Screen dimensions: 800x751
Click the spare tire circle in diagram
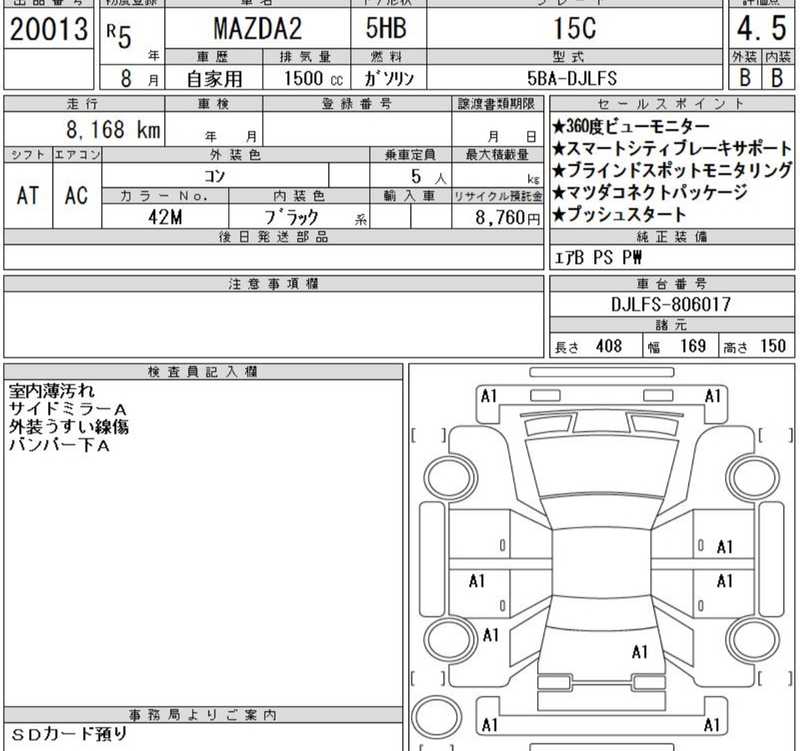coord(437,716)
